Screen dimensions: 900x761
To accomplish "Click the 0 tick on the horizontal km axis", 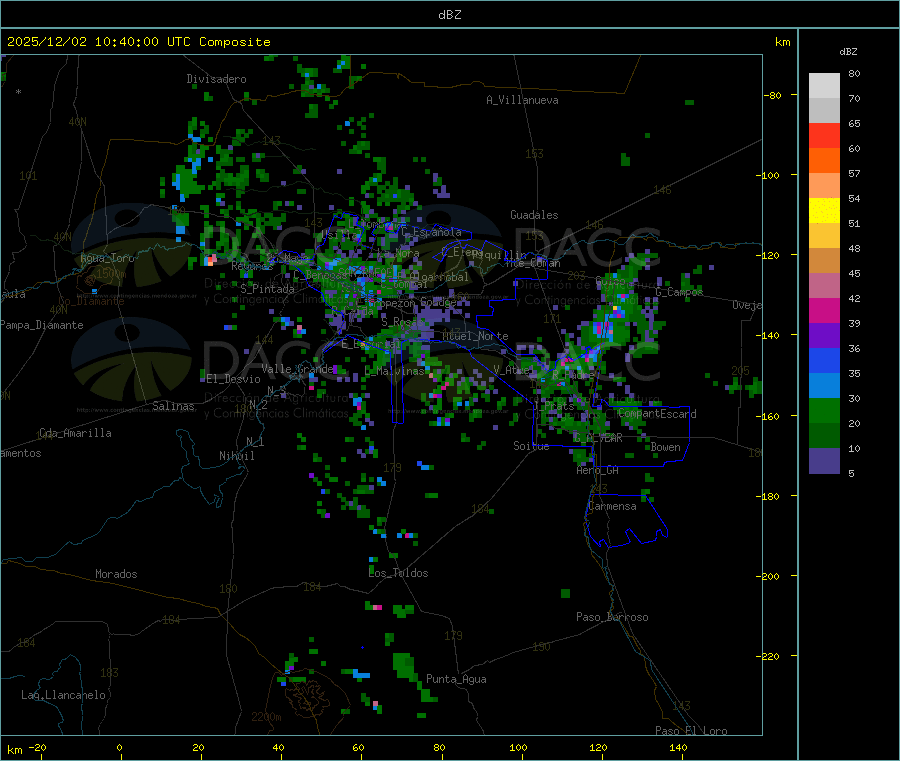I will pyautogui.click(x=119, y=747).
